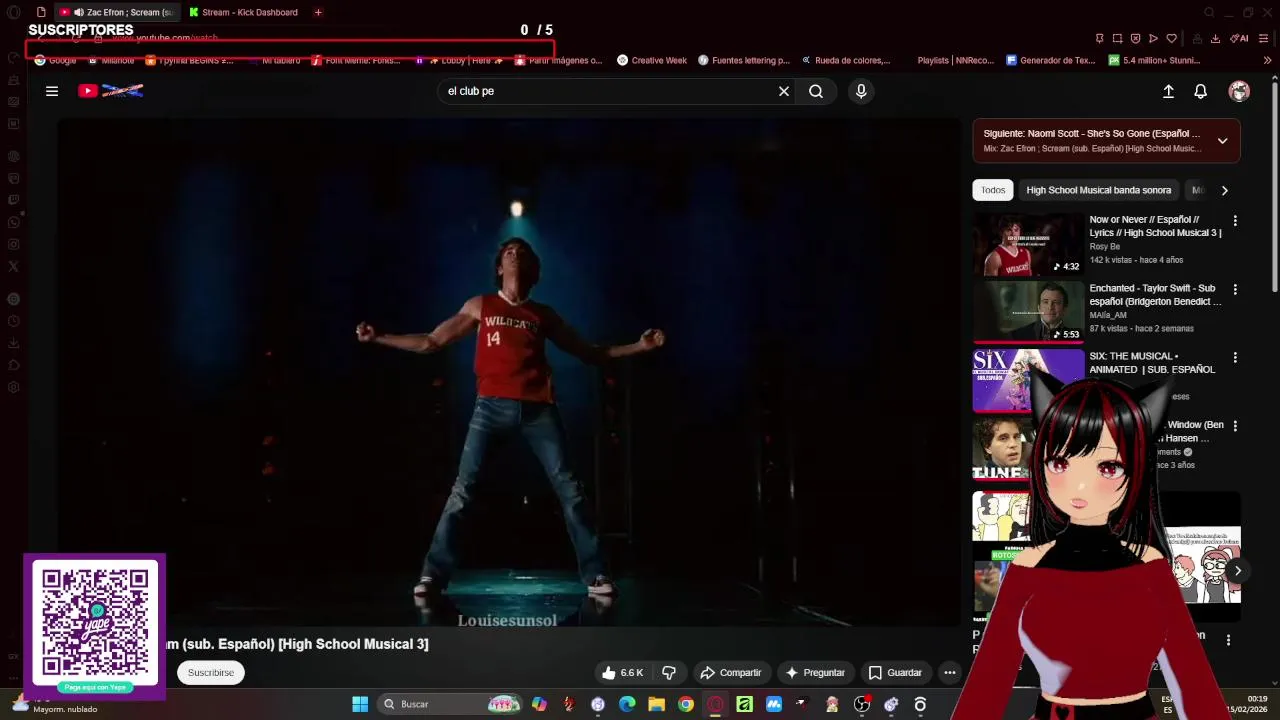1280x720 pixels.
Task: Open Microsoft Edge from the taskbar
Action: (x=627, y=704)
